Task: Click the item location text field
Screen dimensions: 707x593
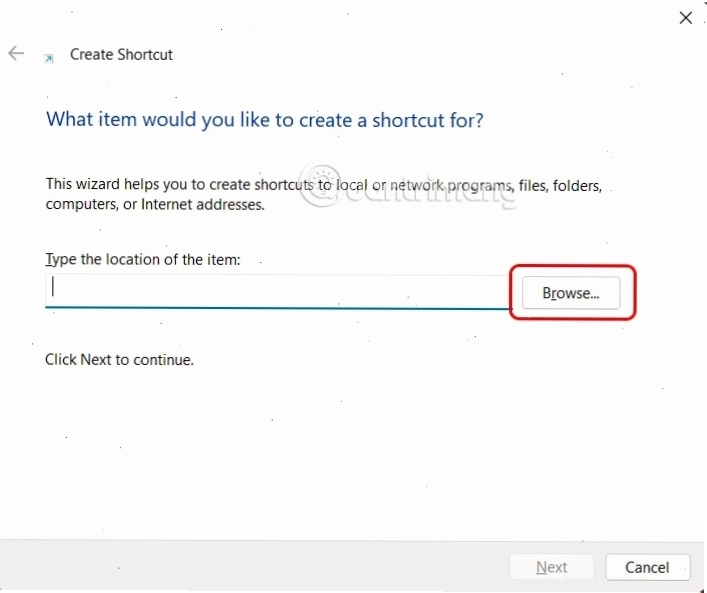Action: (277, 292)
